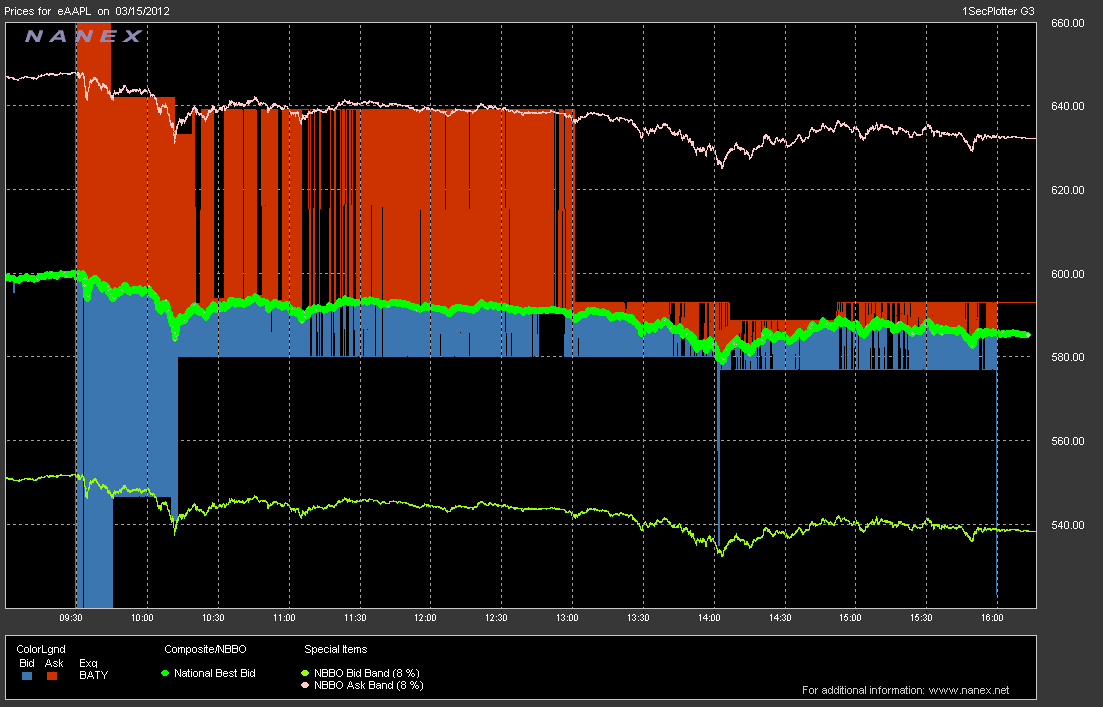Click the 'BATY' exchange label
Image resolution: width=1103 pixels, height=707 pixels.
pos(94,675)
